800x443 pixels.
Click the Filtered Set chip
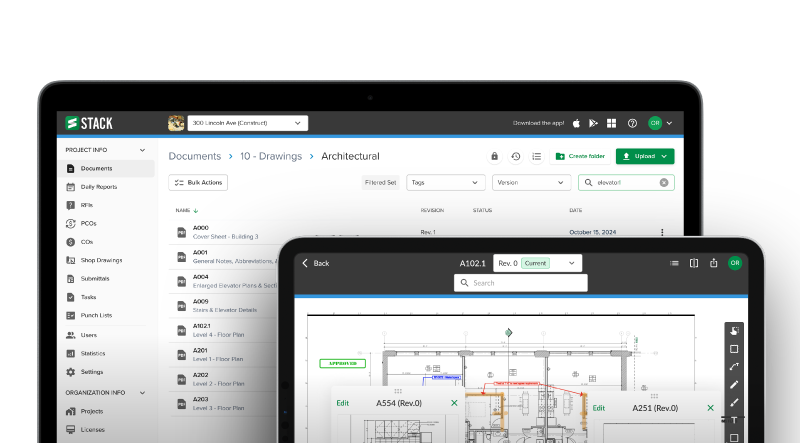pyautogui.click(x=381, y=183)
